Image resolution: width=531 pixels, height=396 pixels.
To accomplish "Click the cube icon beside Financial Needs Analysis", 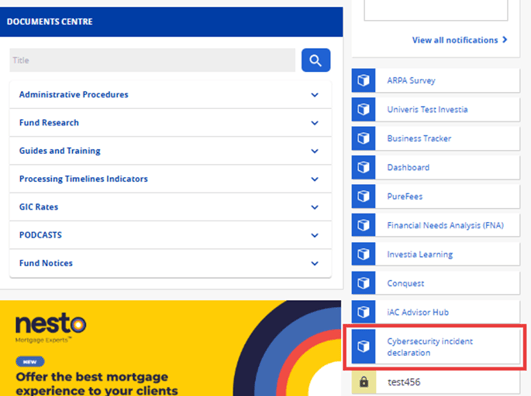I will pos(363,225).
